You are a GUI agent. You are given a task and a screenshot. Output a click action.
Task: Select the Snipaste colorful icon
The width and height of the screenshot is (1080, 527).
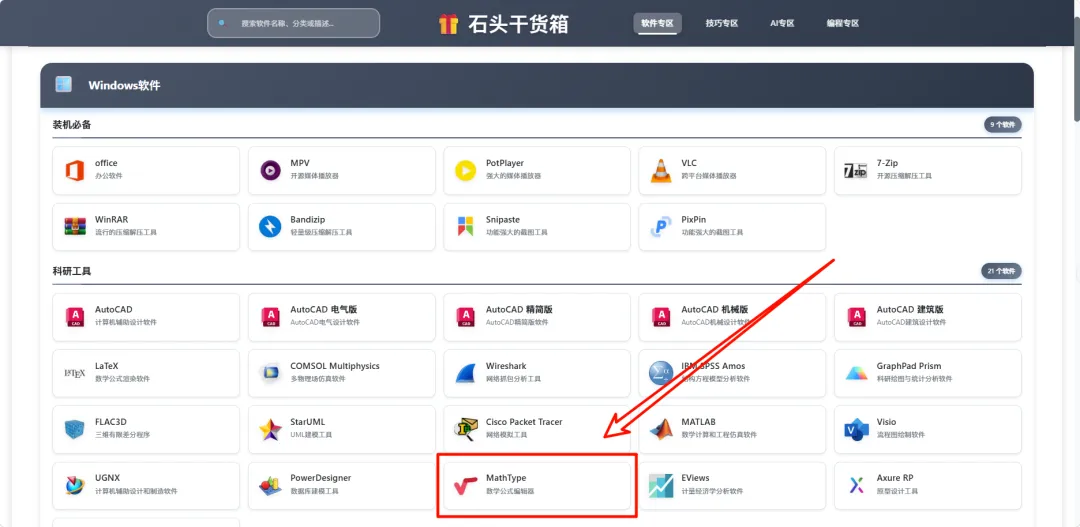466,226
